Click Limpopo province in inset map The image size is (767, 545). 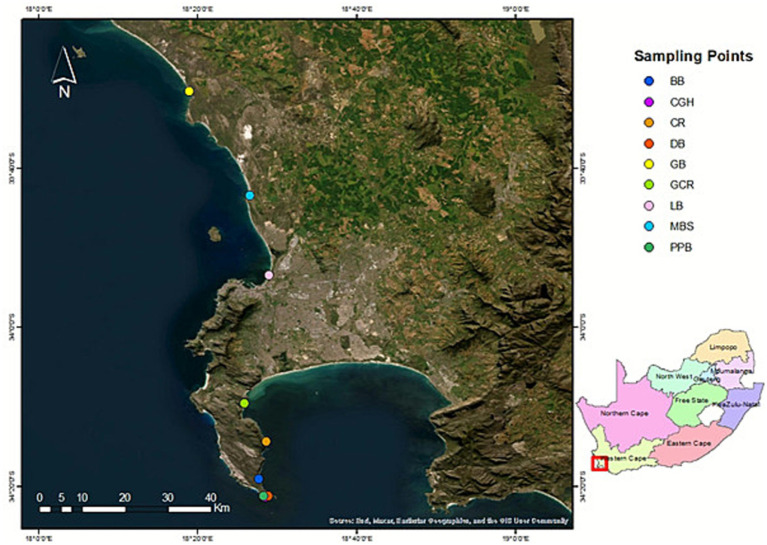pos(723,347)
